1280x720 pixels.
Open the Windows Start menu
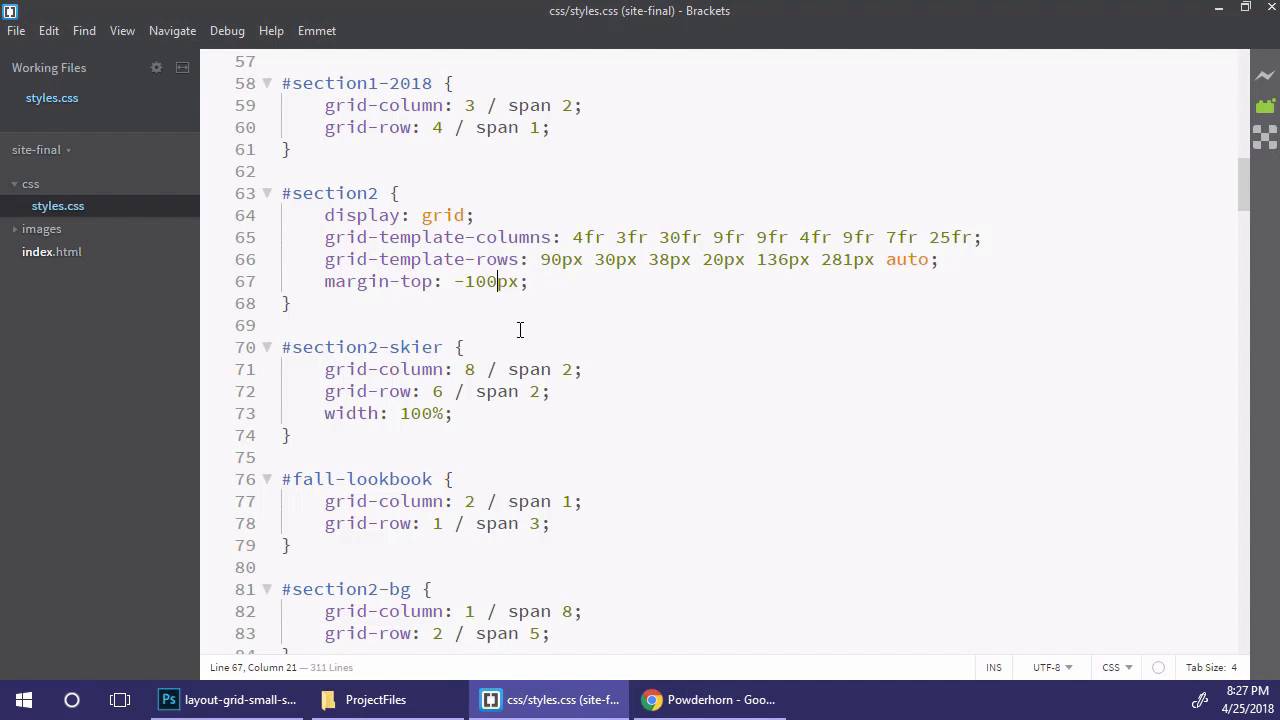click(x=24, y=700)
